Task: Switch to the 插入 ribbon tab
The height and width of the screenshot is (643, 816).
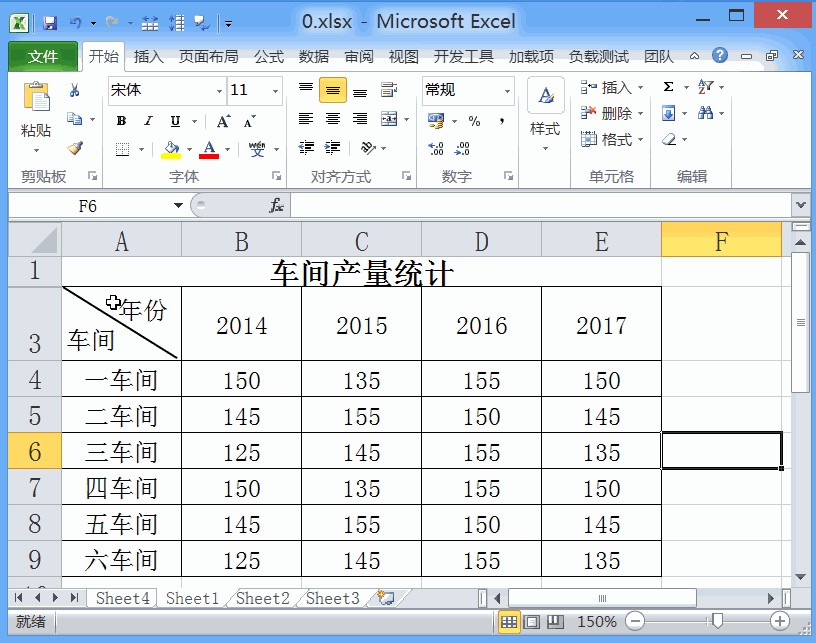Action: coord(148,57)
